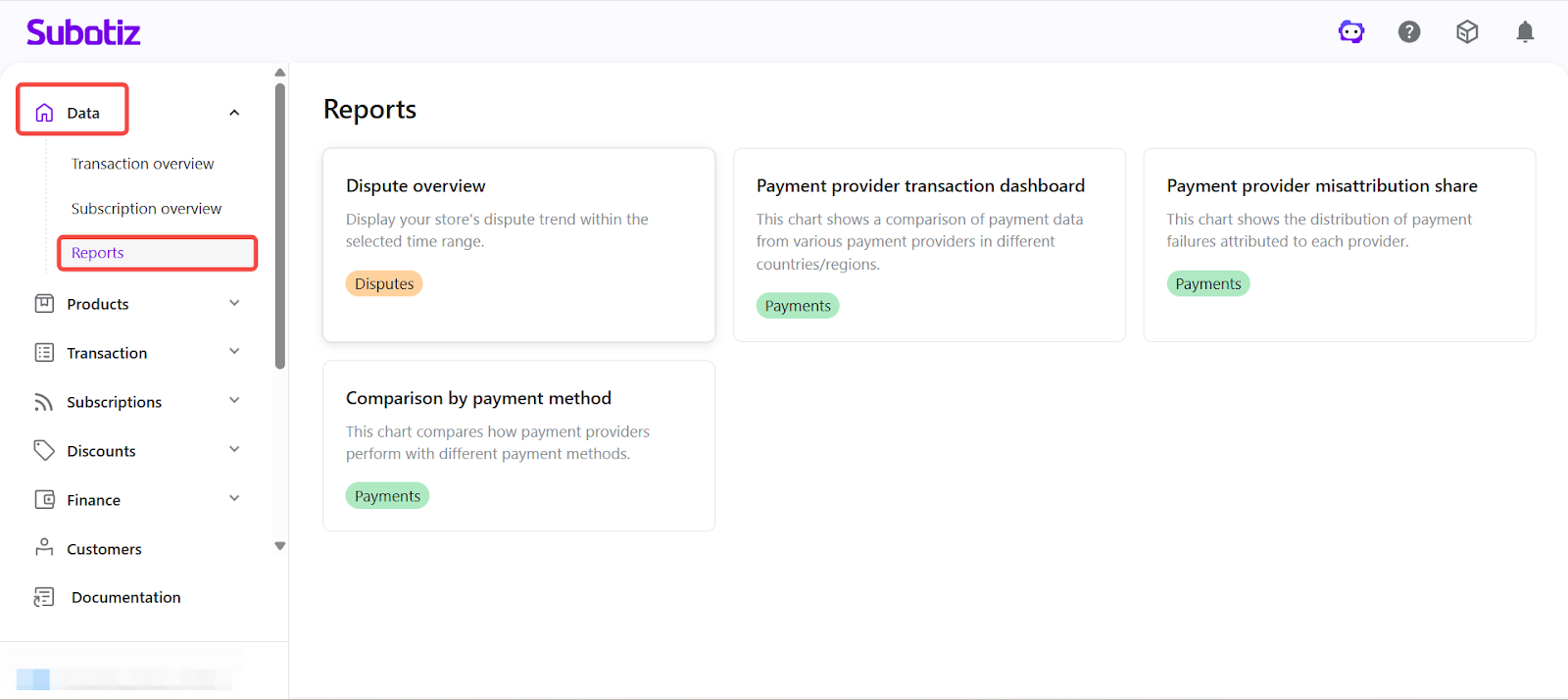Open Comparison by payment method report

(x=518, y=445)
